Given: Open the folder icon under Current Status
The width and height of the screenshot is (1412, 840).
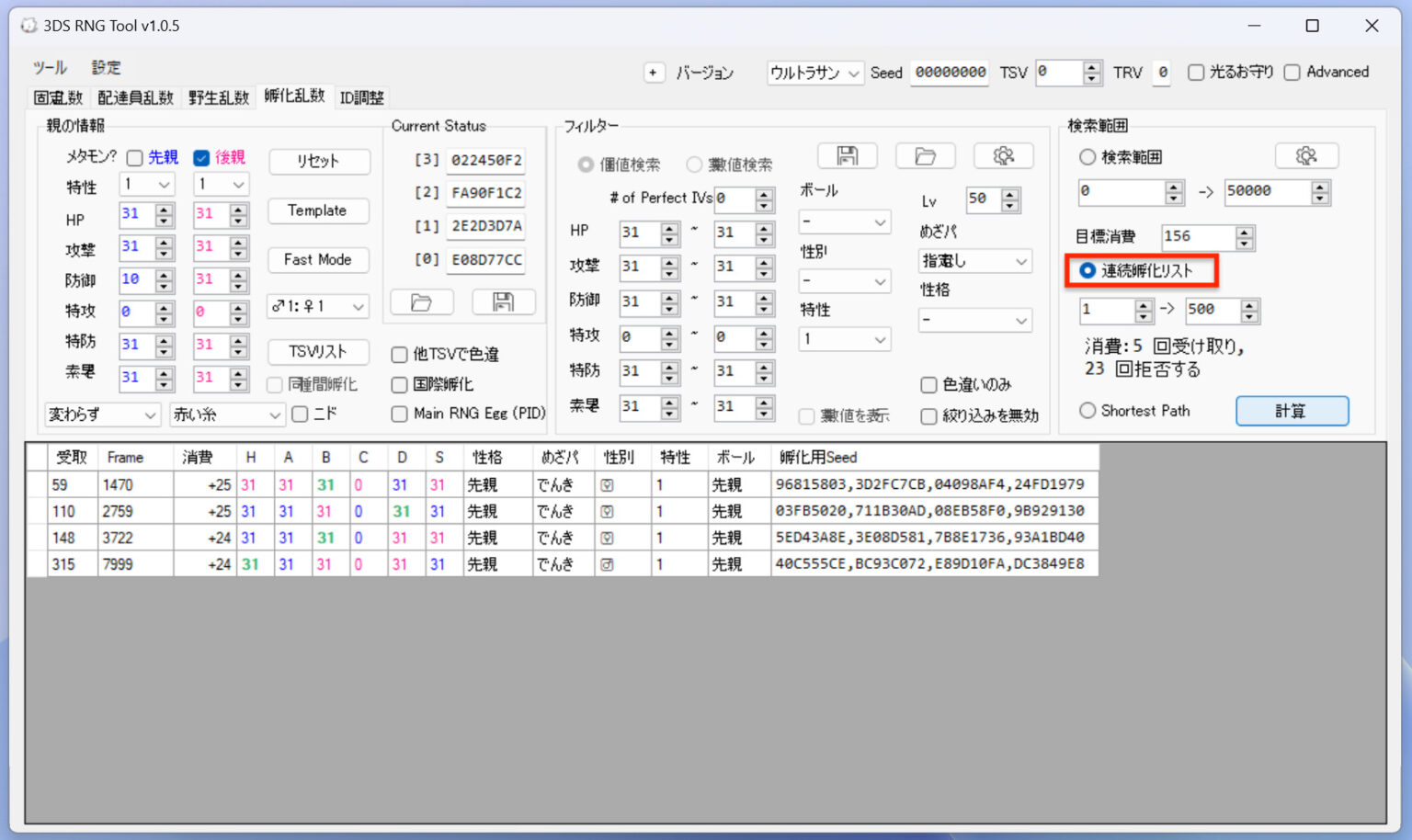Looking at the screenshot, I should [x=421, y=302].
